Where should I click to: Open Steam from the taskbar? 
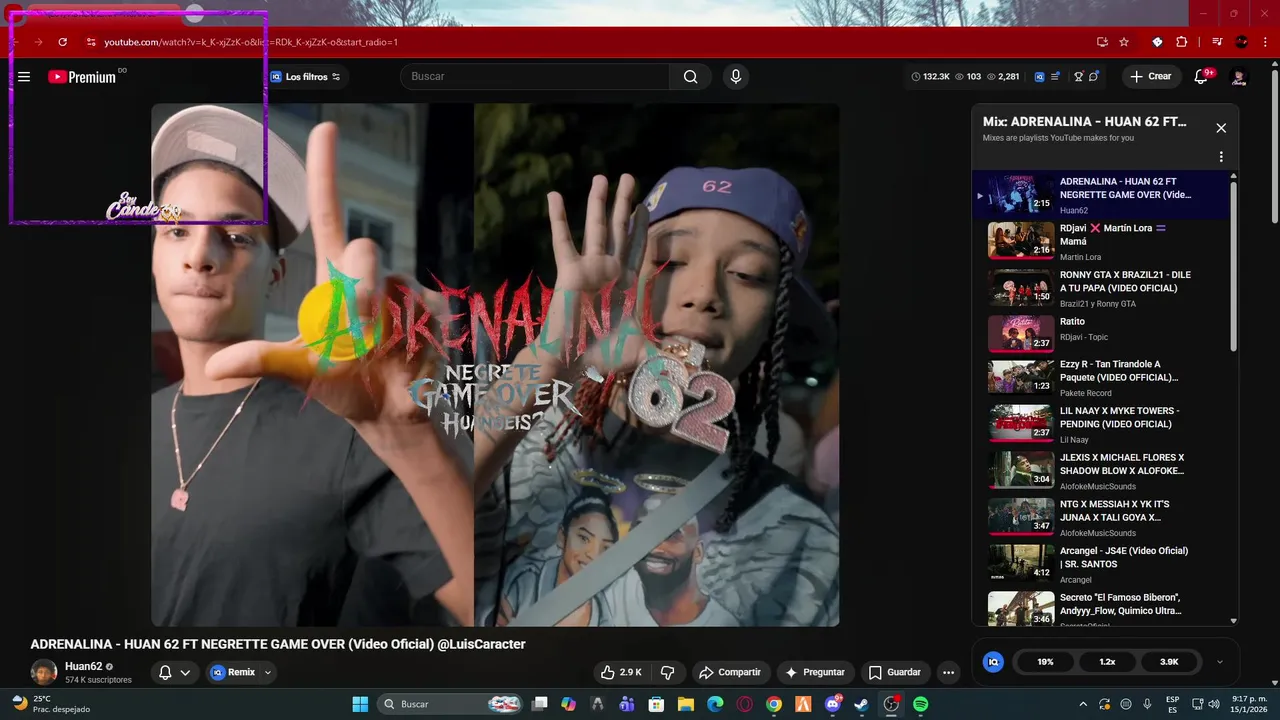[861, 704]
